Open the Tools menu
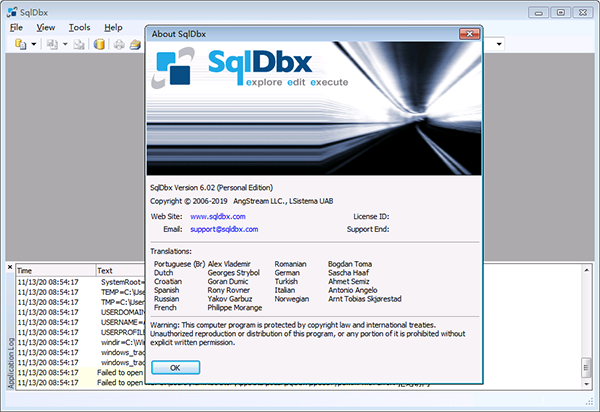Screen dimensions: 600x412 [x=80, y=27]
